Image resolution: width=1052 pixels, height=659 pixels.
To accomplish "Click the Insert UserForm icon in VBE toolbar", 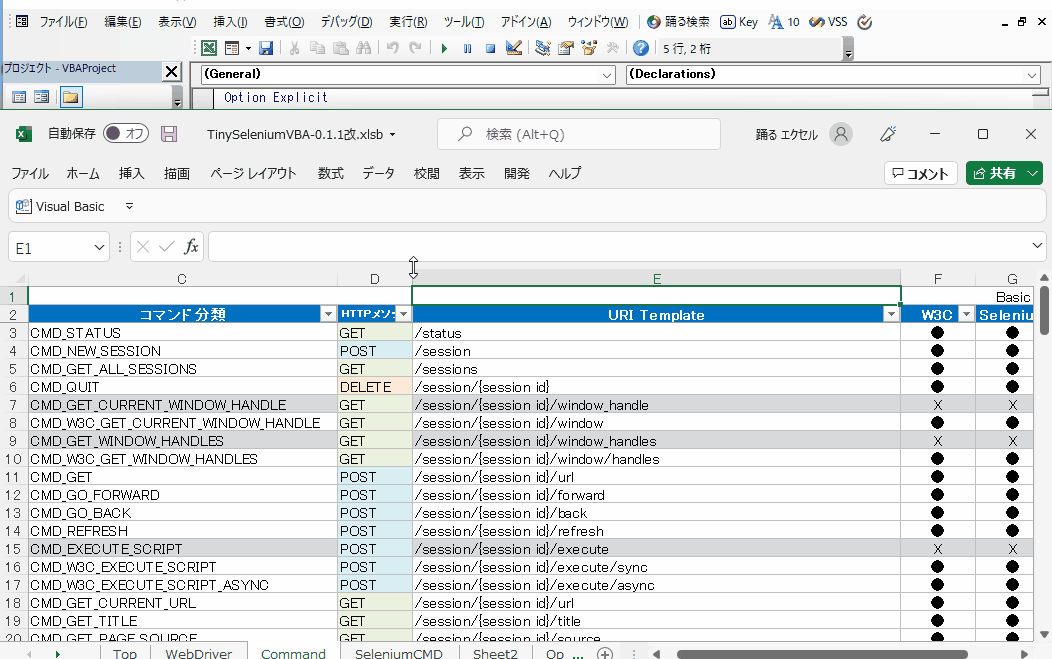I will click(232, 48).
